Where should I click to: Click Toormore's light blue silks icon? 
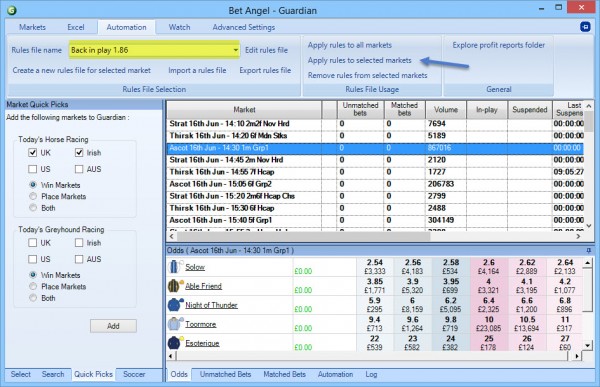point(174,324)
